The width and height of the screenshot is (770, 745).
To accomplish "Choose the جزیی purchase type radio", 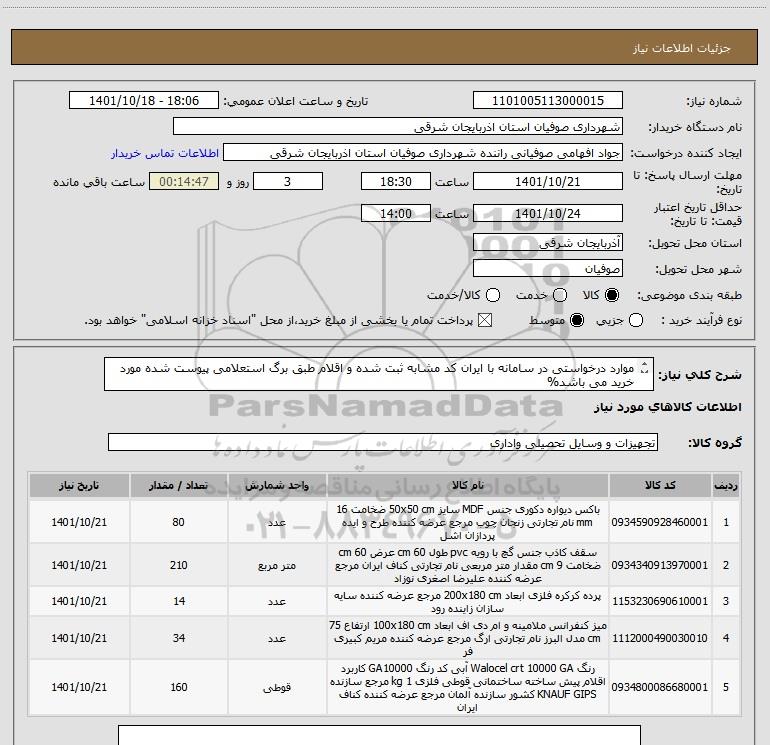I will click(635, 321).
